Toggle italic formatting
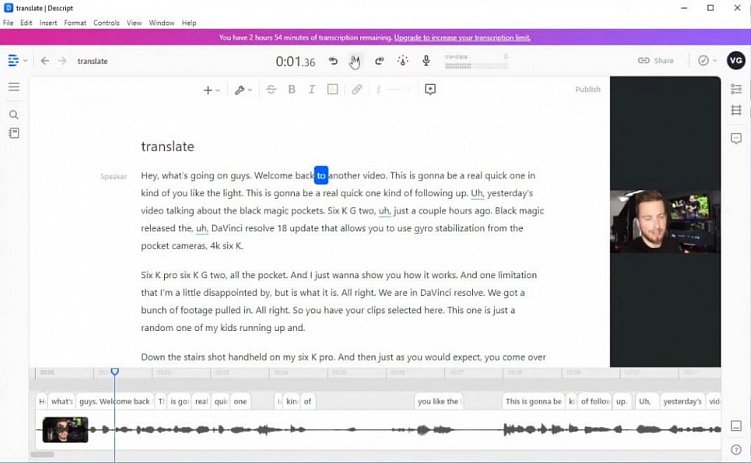The width and height of the screenshot is (751, 463). click(311, 90)
